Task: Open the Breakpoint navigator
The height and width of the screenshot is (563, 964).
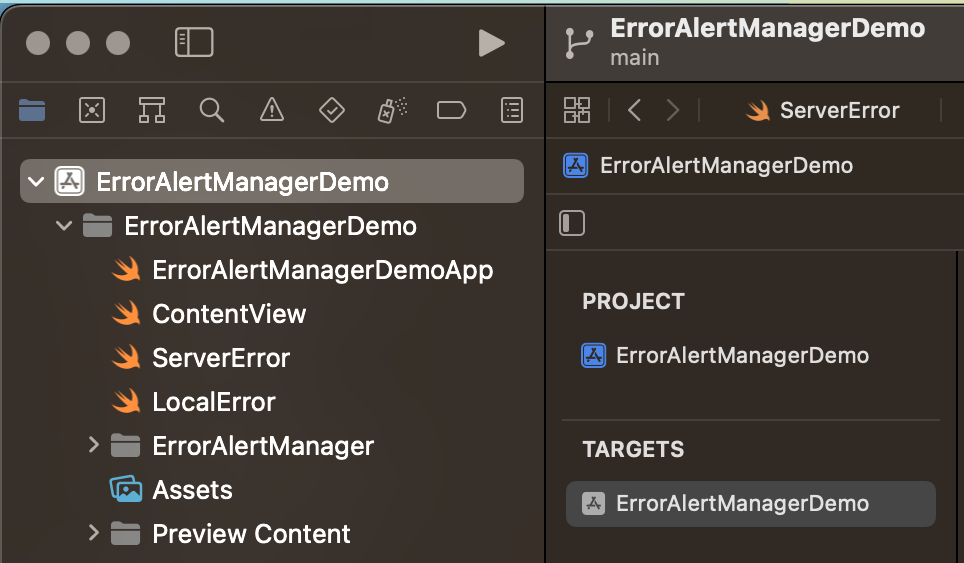Action: 452,110
